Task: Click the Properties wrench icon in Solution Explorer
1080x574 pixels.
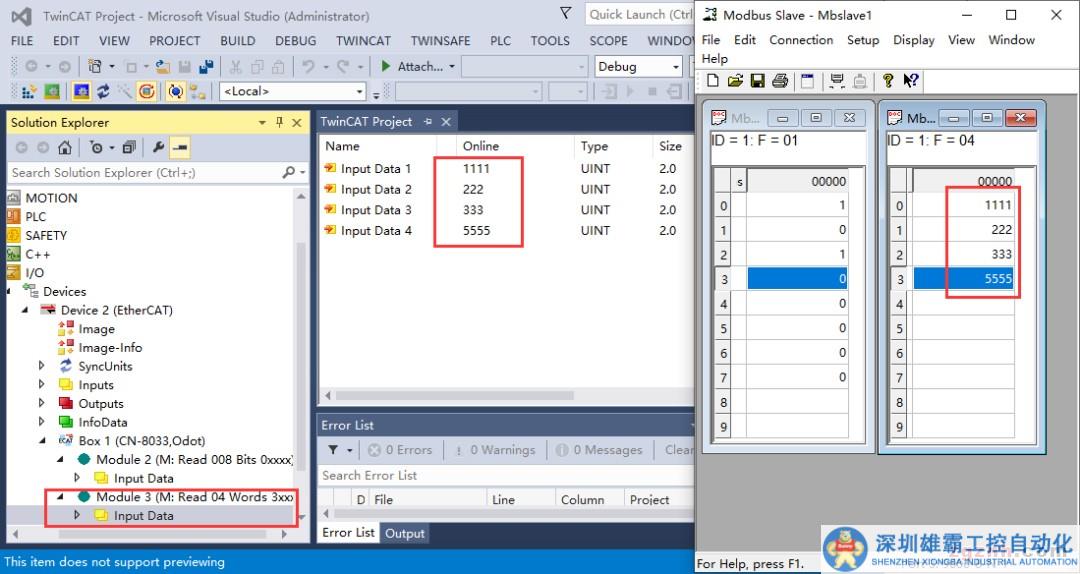Action: click(158, 148)
